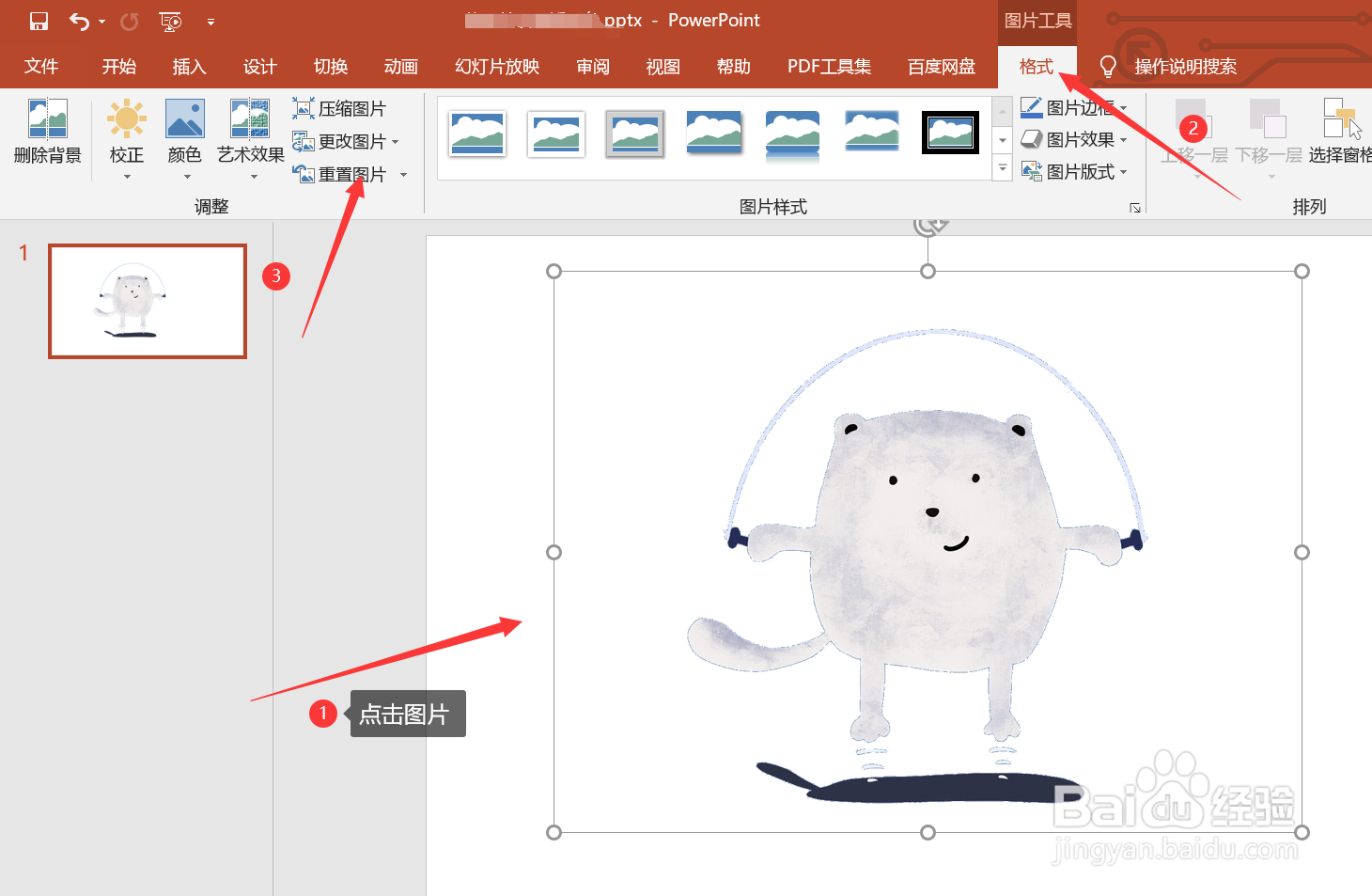
Task: Apply the fifth reflected picture style
Action: click(x=793, y=136)
